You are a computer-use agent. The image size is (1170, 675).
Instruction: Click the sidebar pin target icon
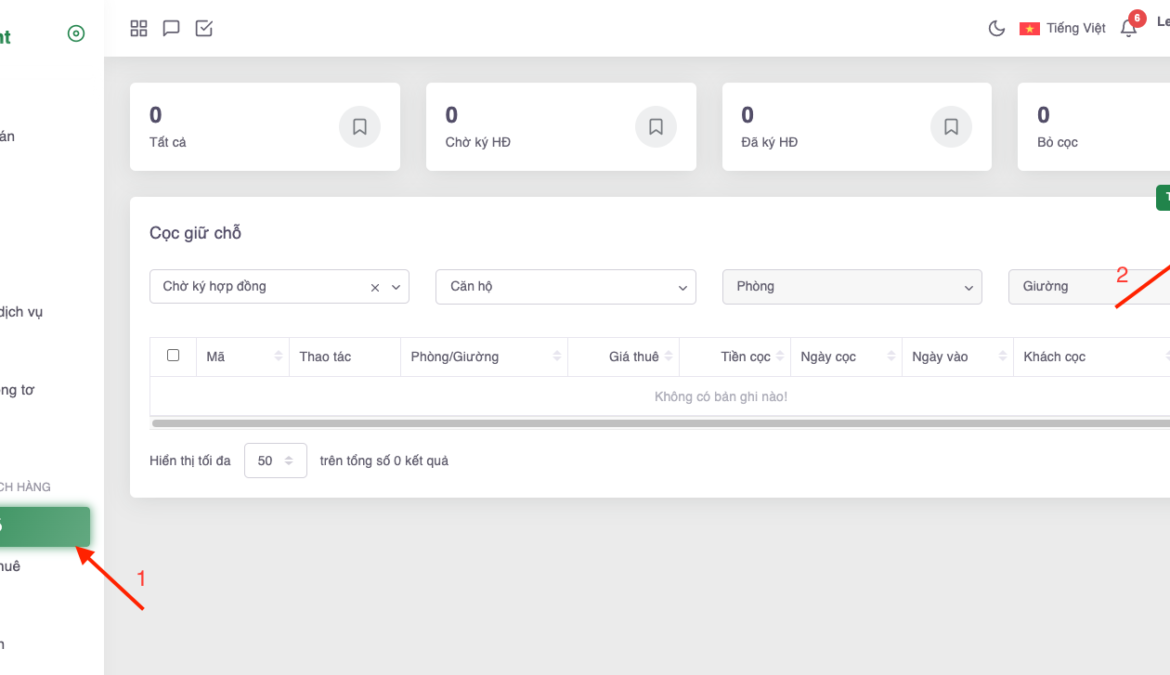click(x=76, y=34)
